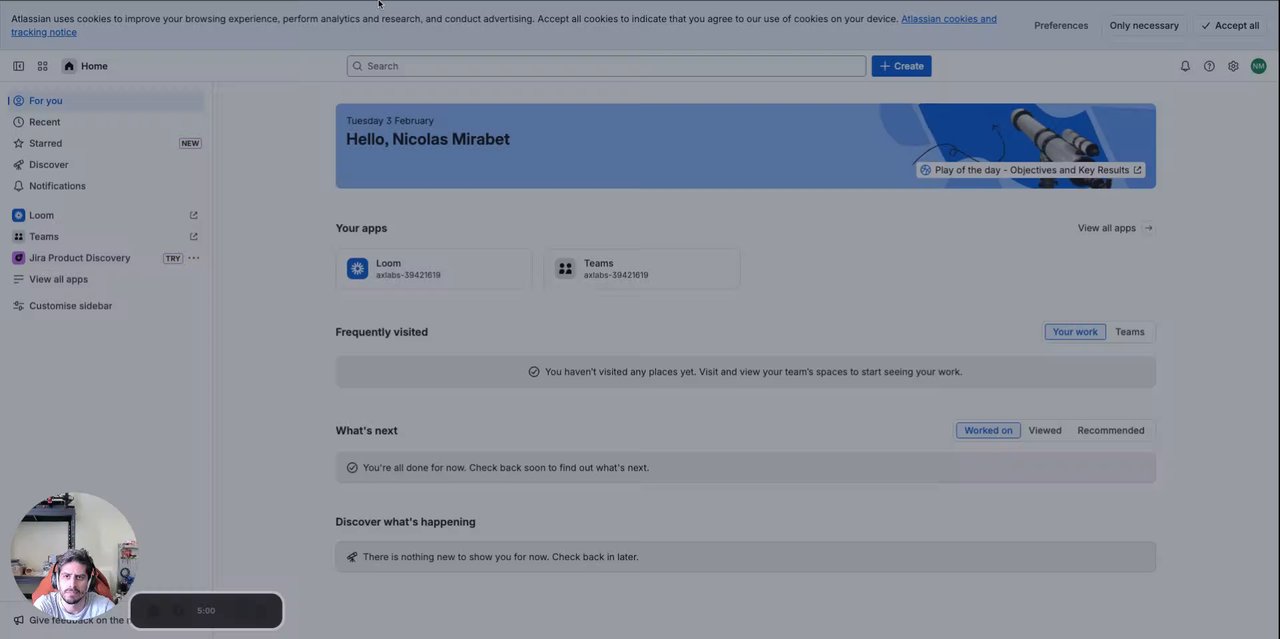Select the Your work tab
Screen dimensions: 1280x639
[x=1075, y=332]
